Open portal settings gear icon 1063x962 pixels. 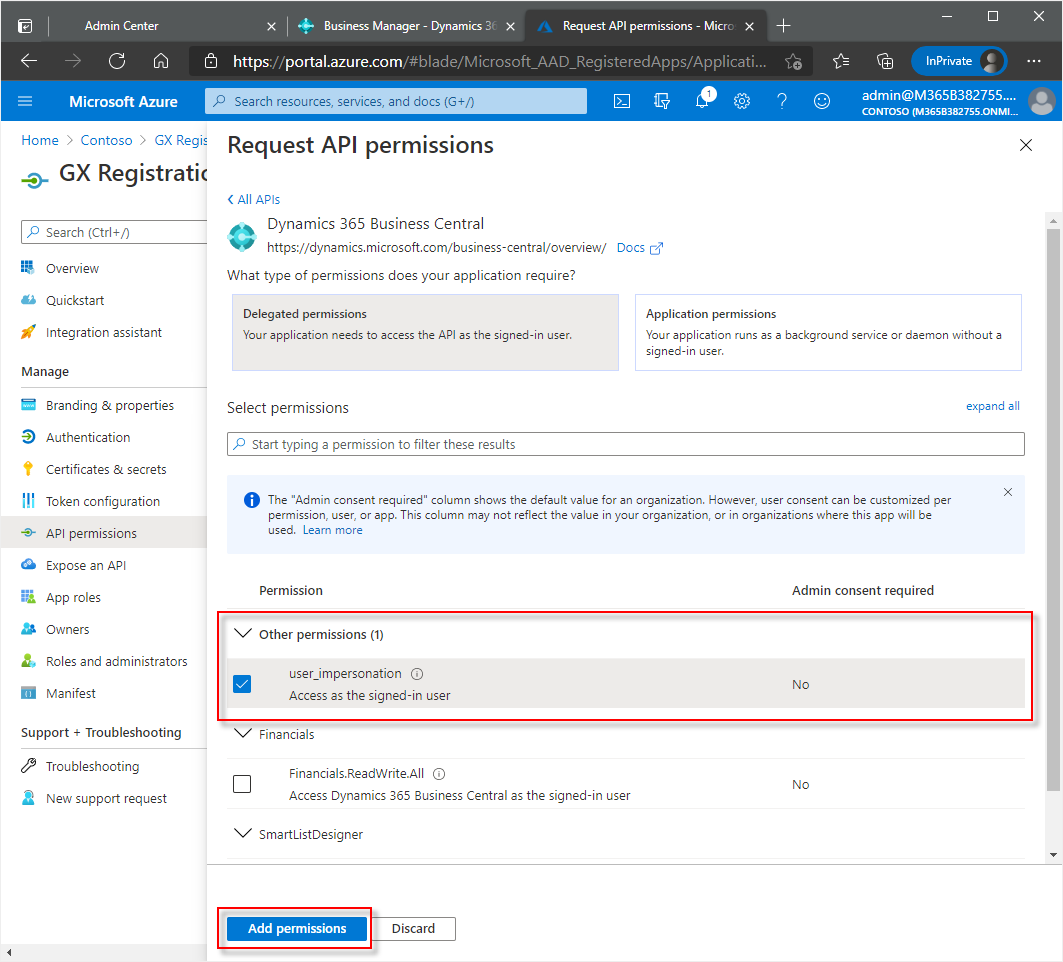[x=742, y=101]
